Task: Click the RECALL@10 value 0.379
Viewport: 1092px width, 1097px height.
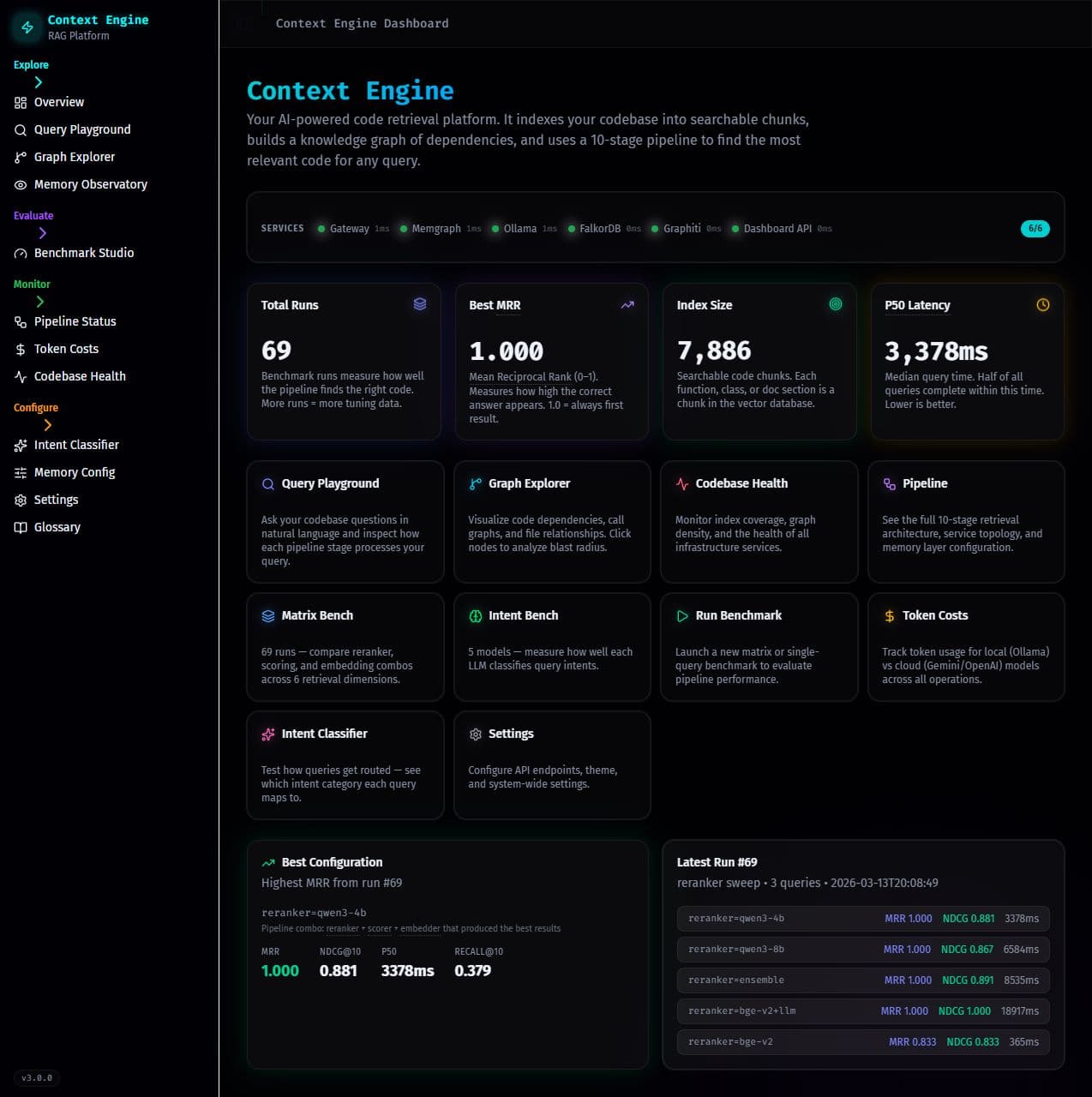Action: (x=473, y=971)
